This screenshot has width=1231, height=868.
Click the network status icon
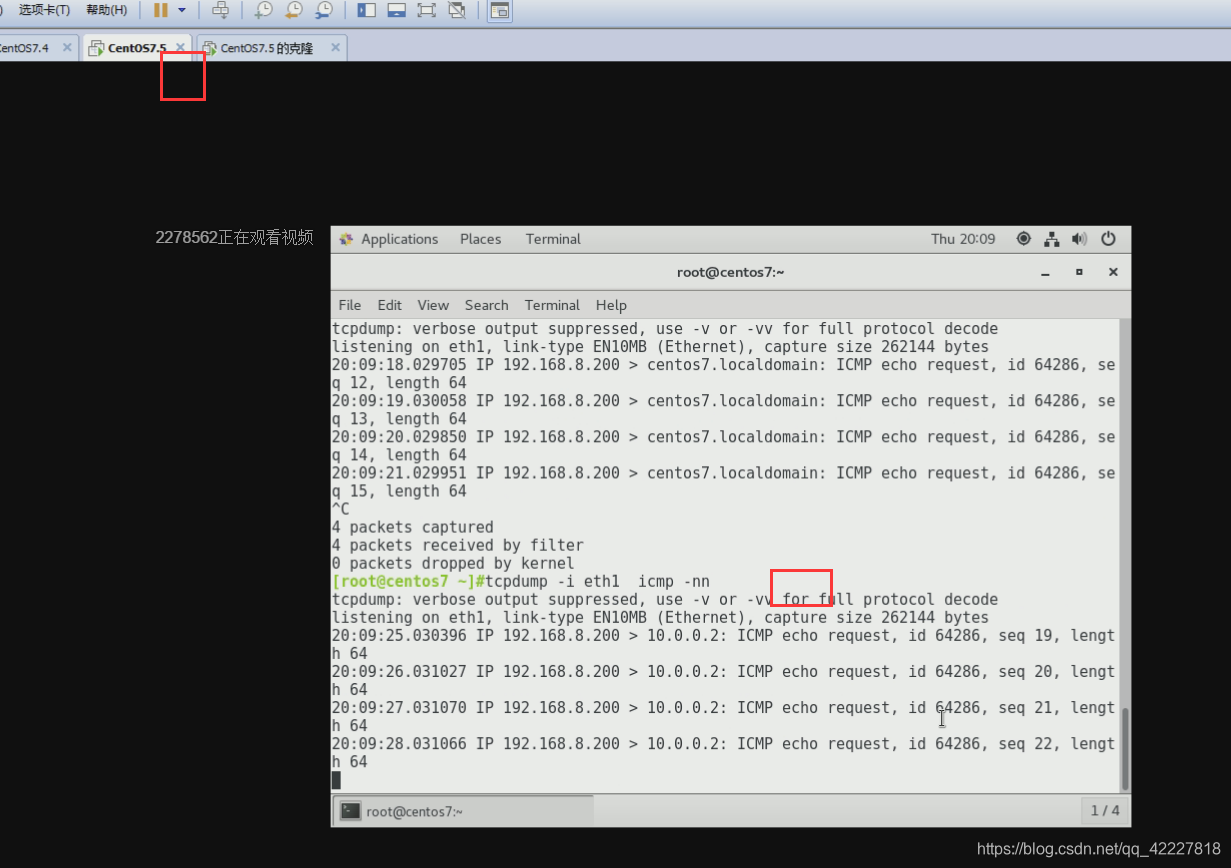(x=1052, y=239)
